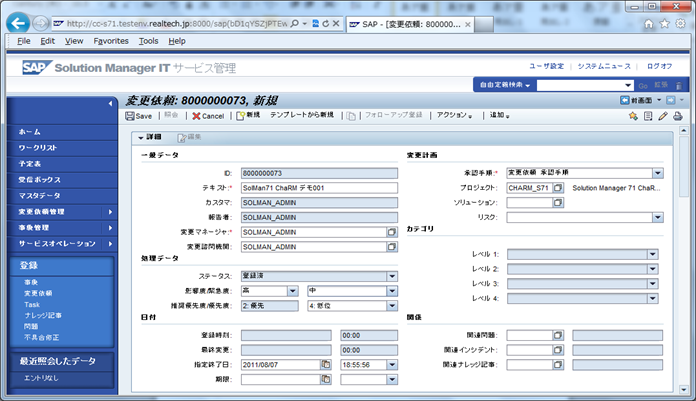Close the SAP browser tab
696x401 pixels.
pos(468,25)
